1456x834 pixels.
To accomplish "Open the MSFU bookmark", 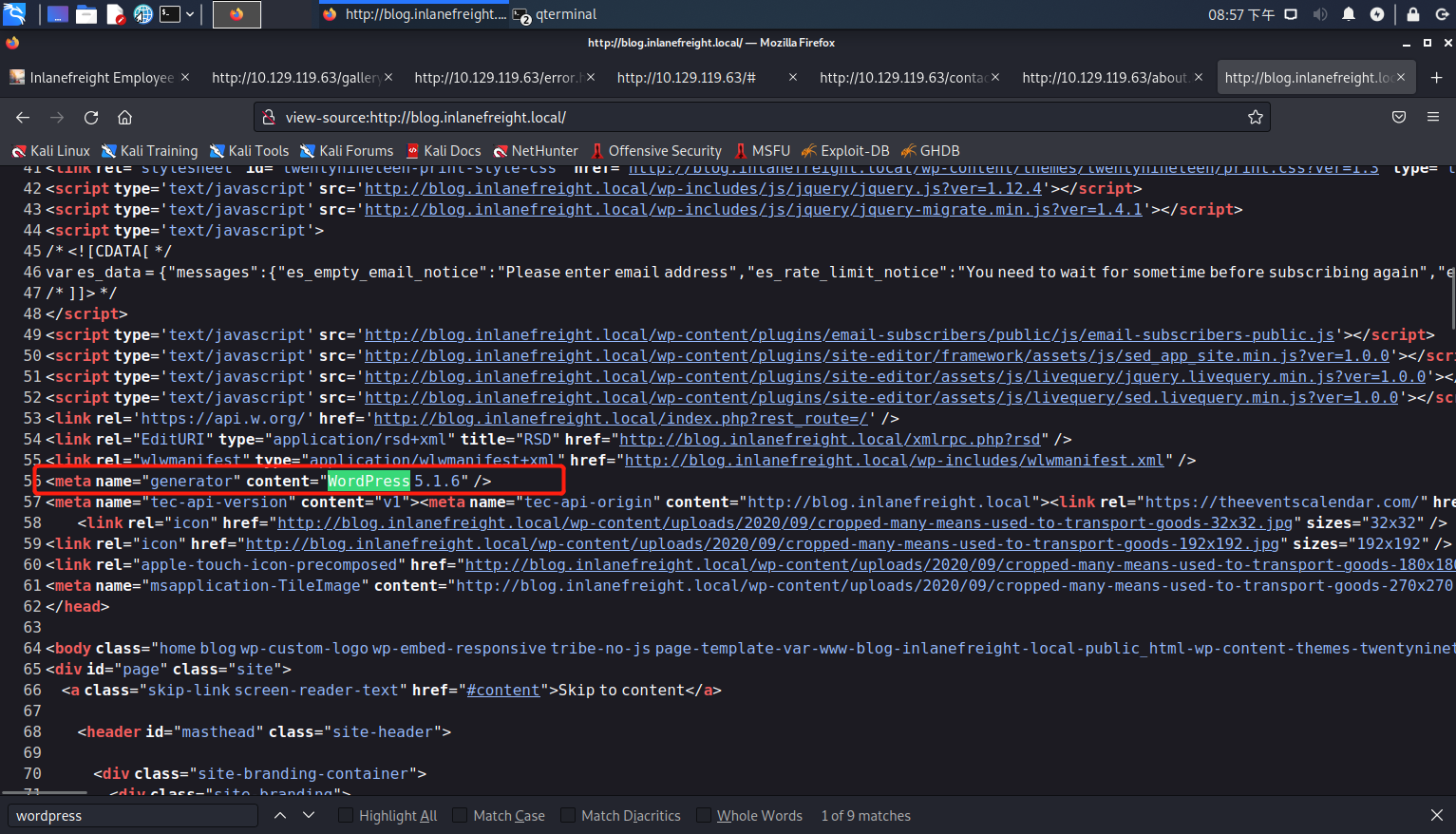I will [762, 151].
